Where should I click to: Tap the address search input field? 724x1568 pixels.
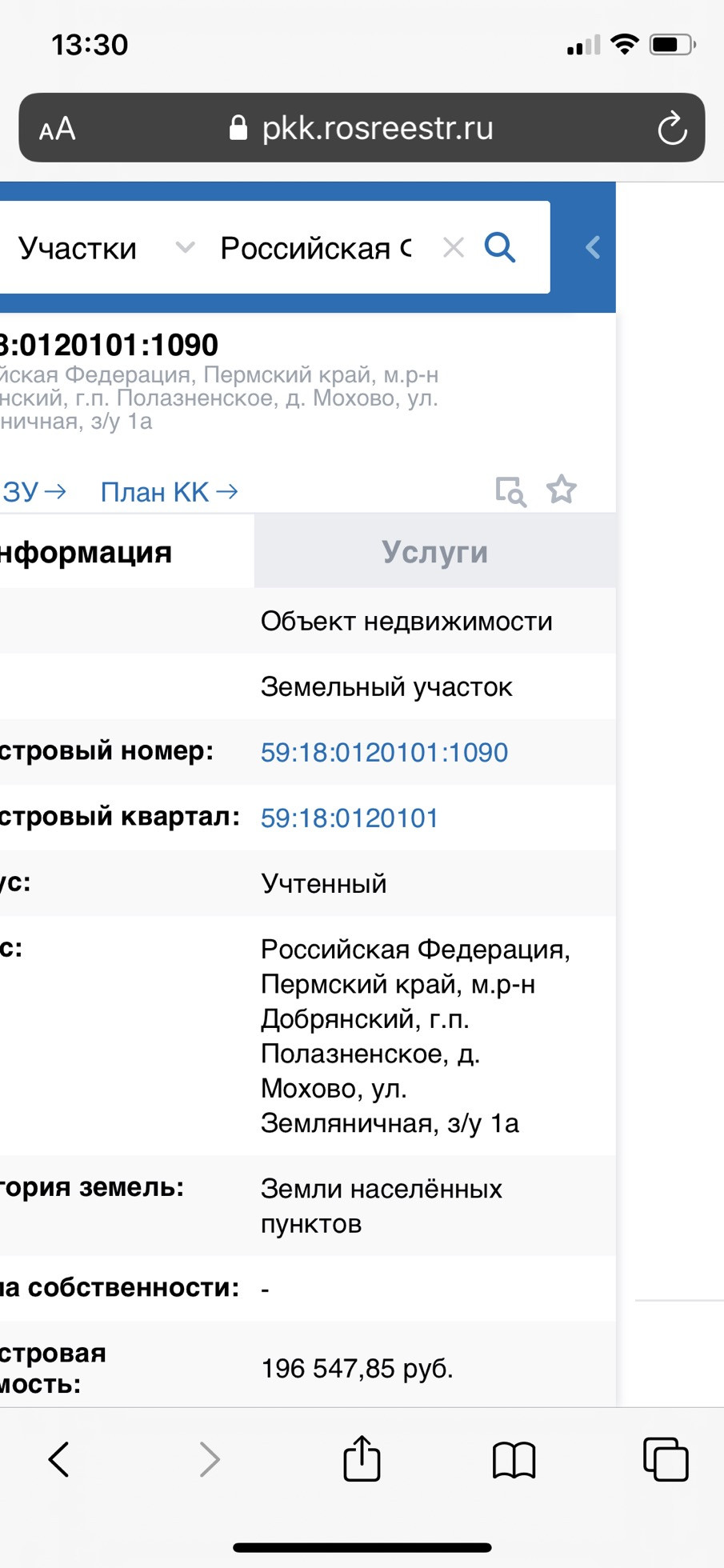(x=316, y=248)
